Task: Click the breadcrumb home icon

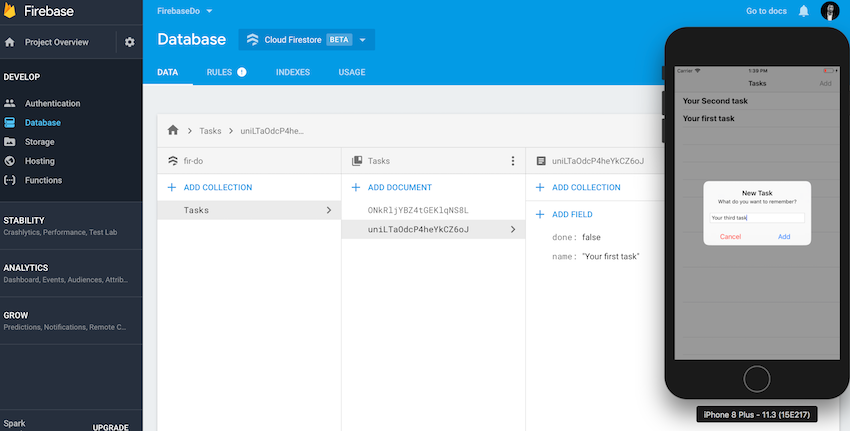Action: pyautogui.click(x=173, y=130)
